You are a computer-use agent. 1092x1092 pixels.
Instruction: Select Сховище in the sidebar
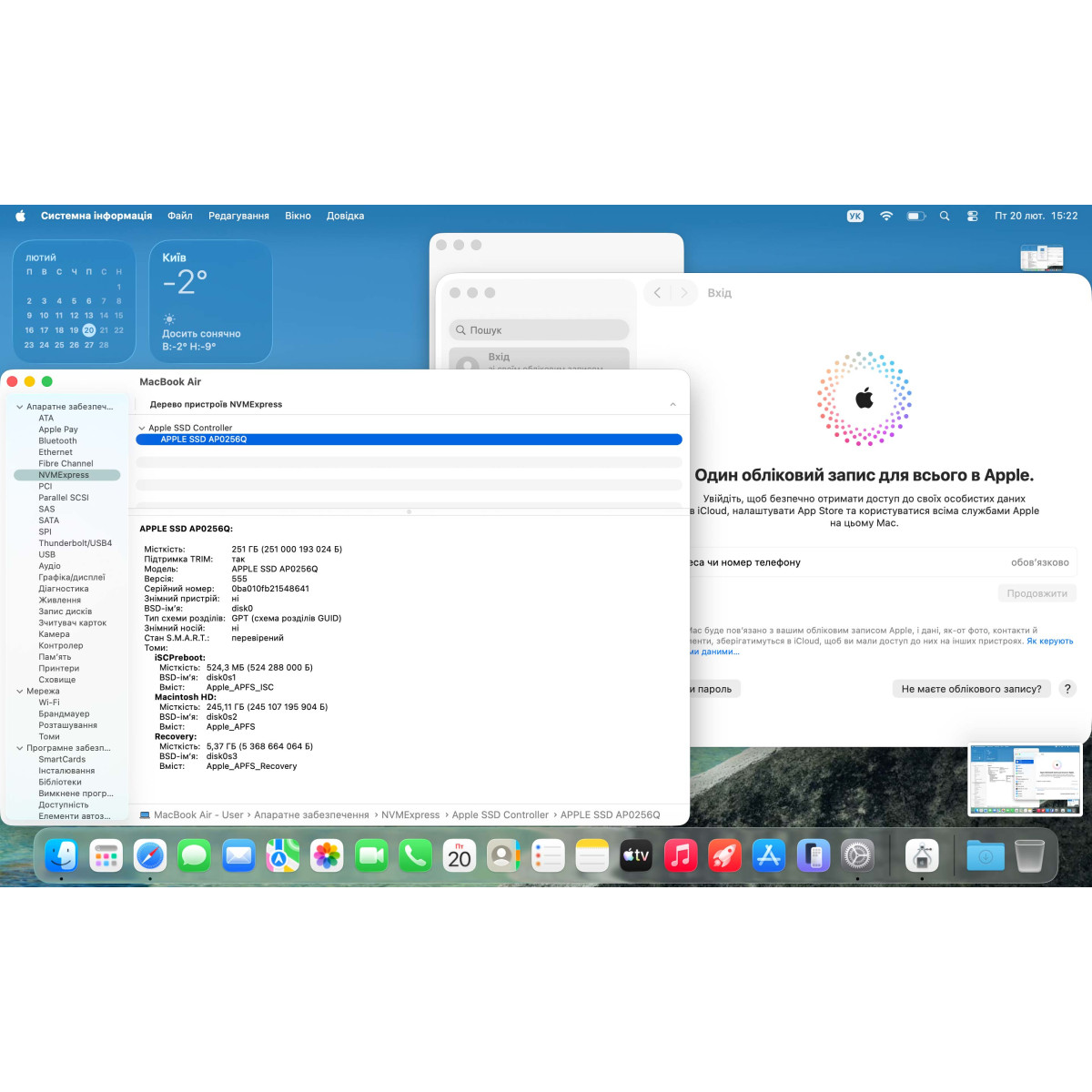57,680
